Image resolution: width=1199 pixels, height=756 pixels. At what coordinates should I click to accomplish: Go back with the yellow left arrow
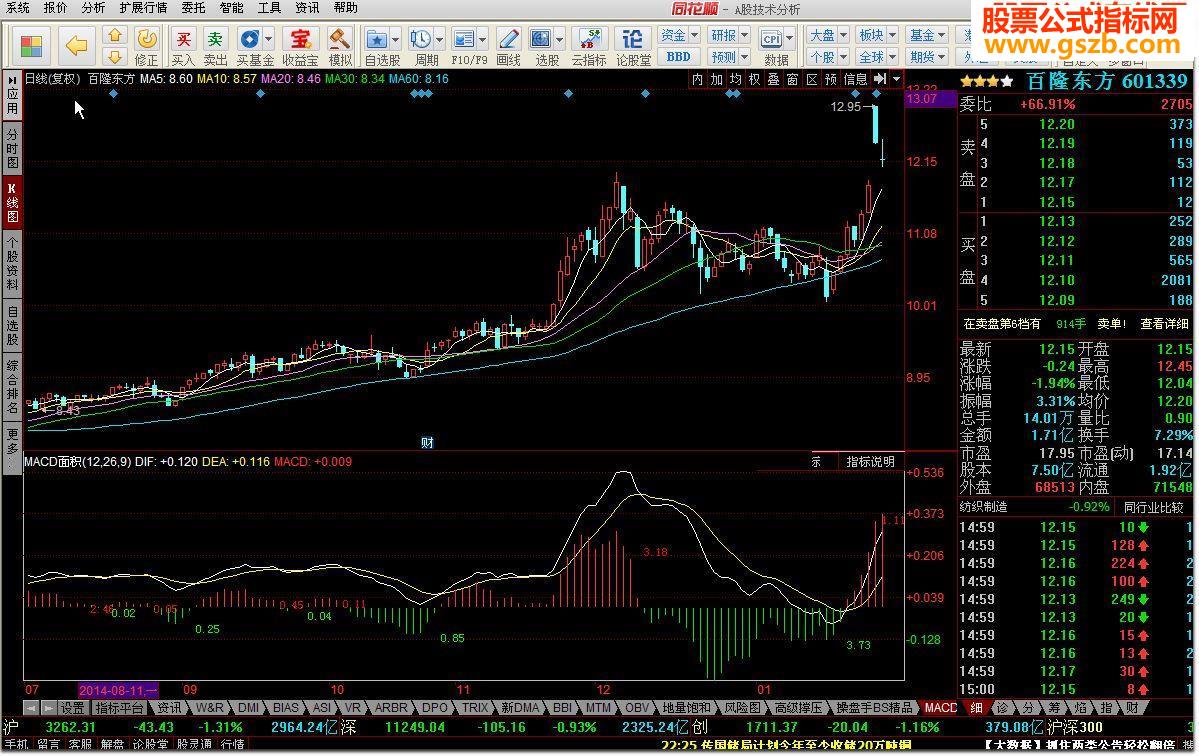[76, 46]
